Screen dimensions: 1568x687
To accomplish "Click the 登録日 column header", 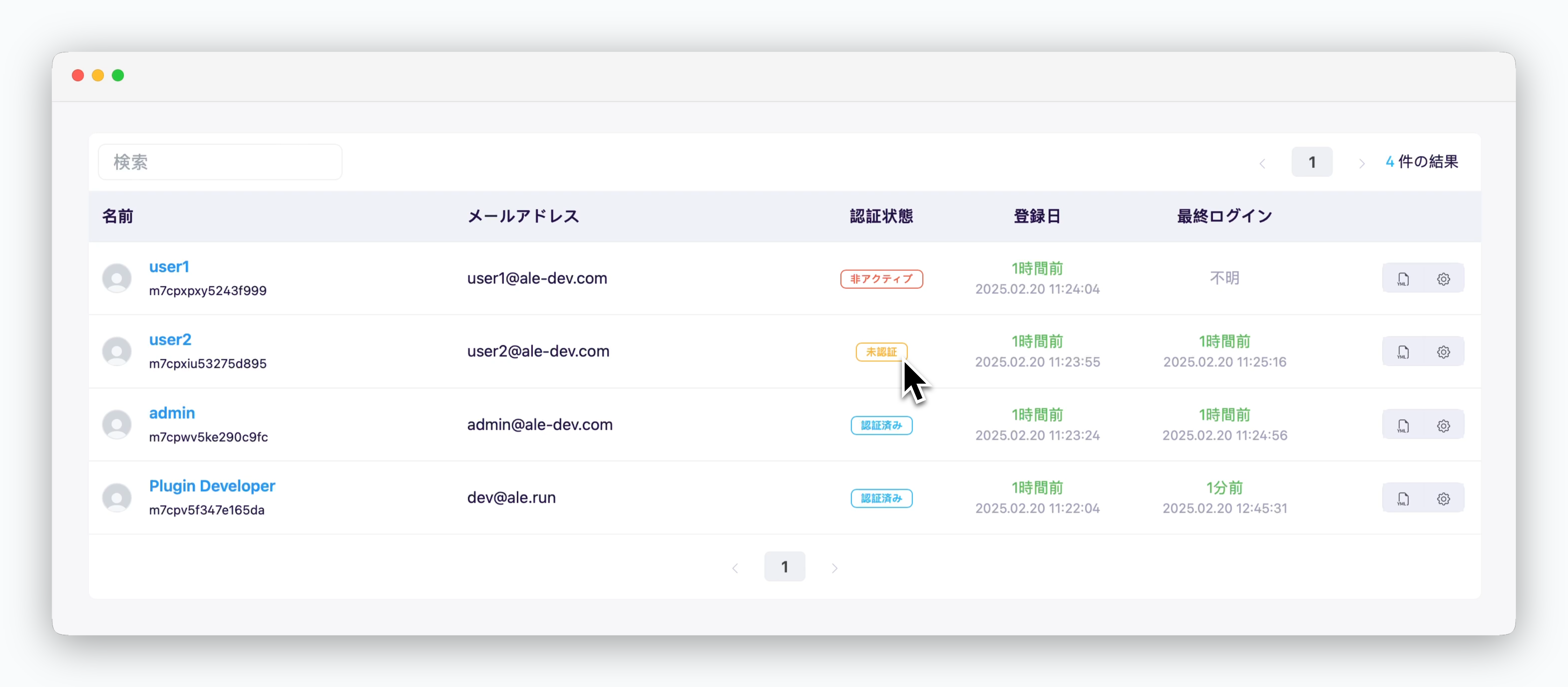I will pyautogui.click(x=1037, y=216).
